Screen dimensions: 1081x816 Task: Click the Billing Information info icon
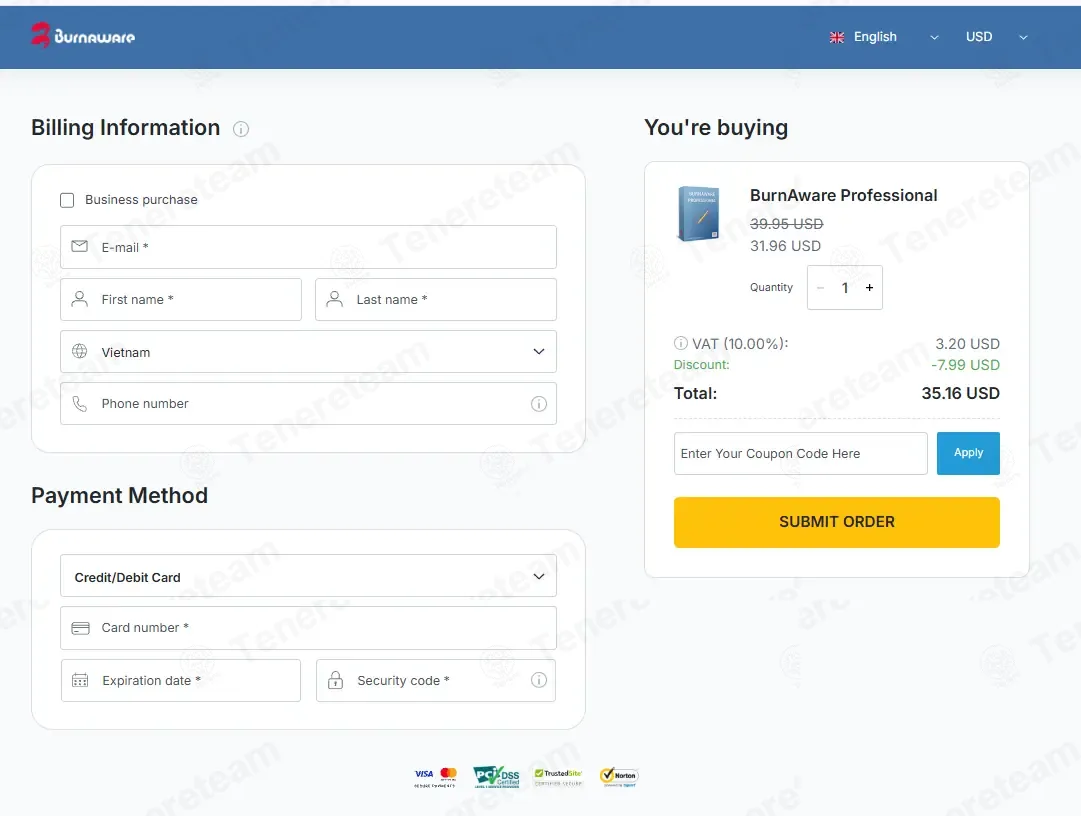pyautogui.click(x=241, y=129)
